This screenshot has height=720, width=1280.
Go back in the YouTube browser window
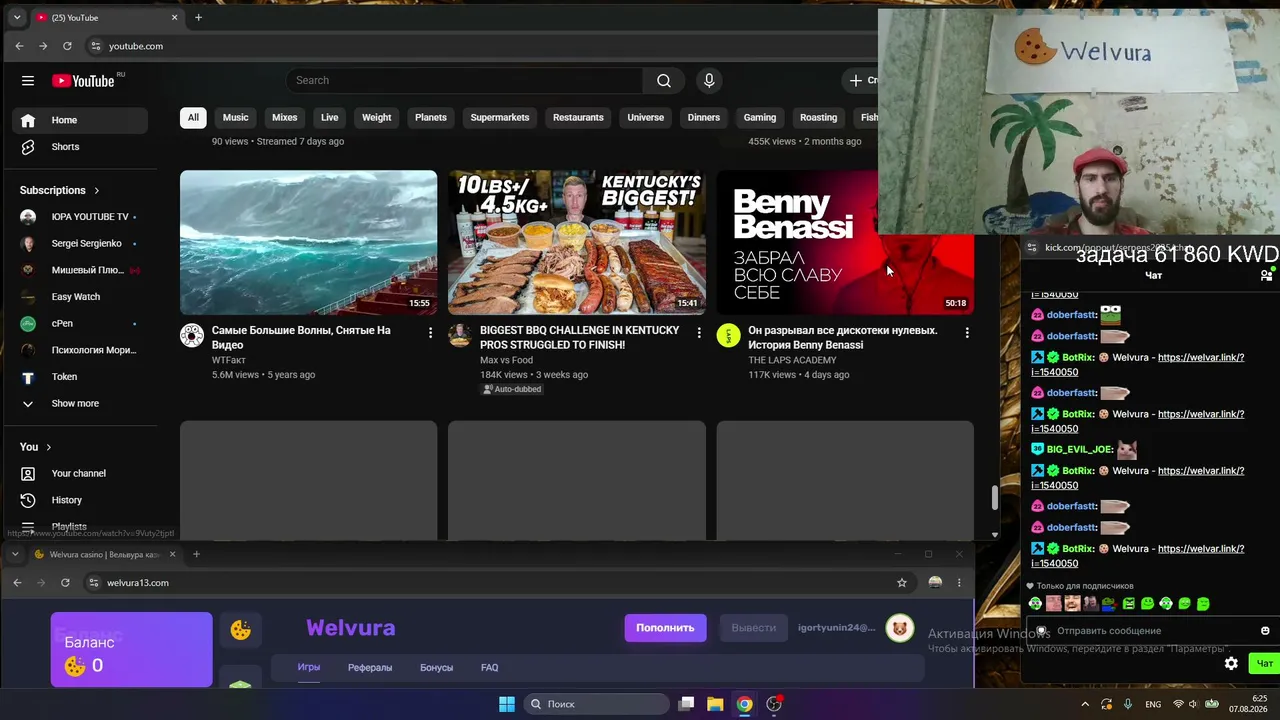19,46
